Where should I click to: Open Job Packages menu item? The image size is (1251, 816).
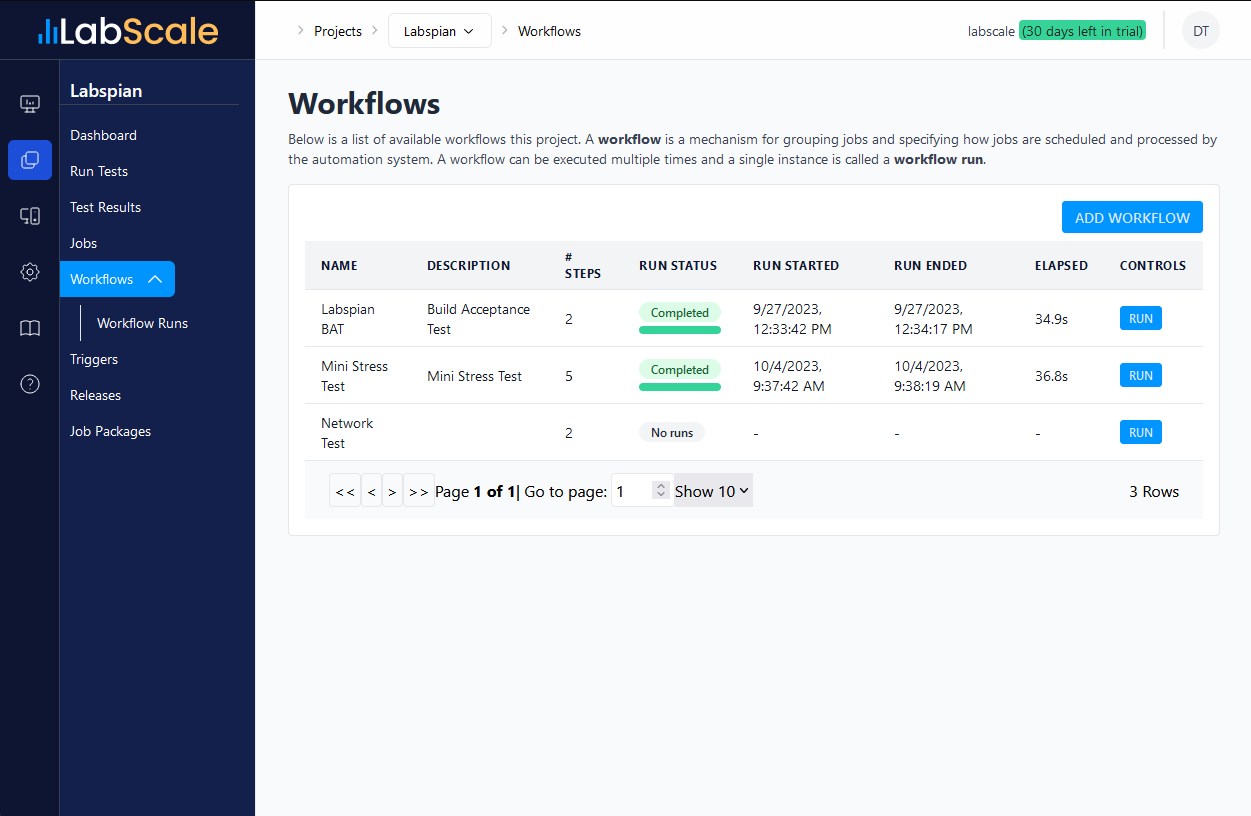point(110,431)
